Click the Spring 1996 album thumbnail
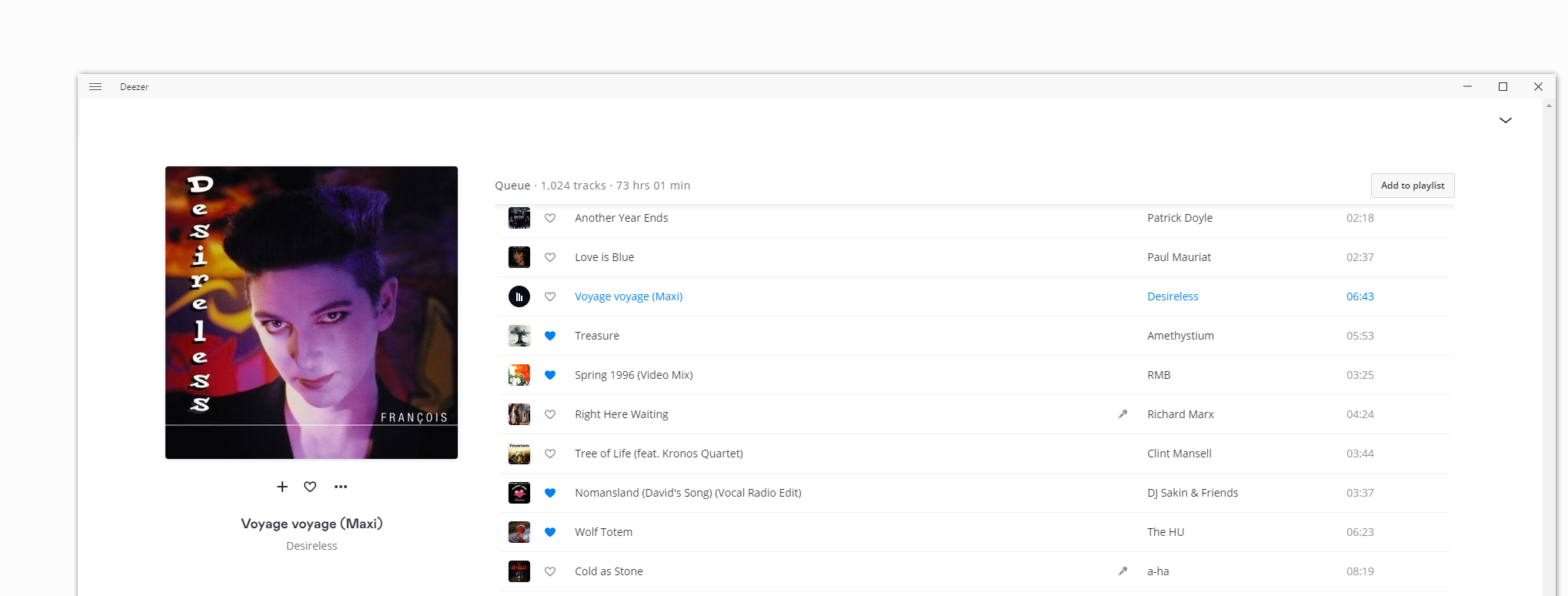The height and width of the screenshot is (596, 1568). 519,375
